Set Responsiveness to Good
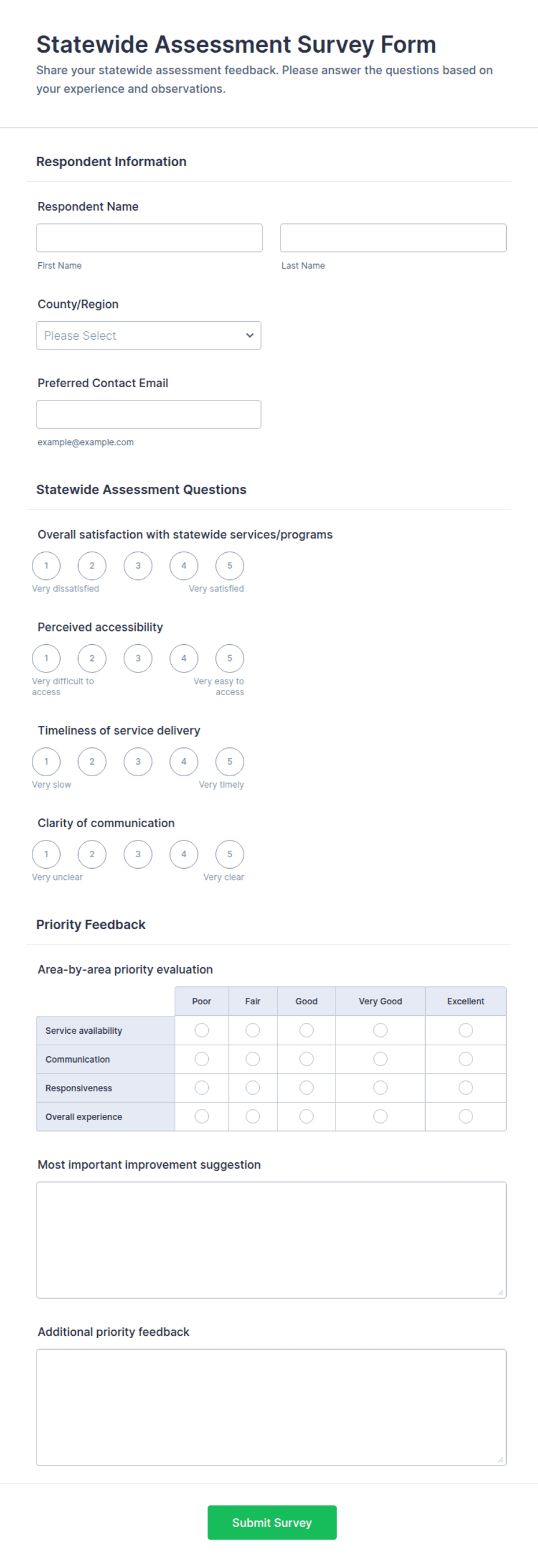Image resolution: width=538 pixels, height=1568 pixels. point(307,1088)
